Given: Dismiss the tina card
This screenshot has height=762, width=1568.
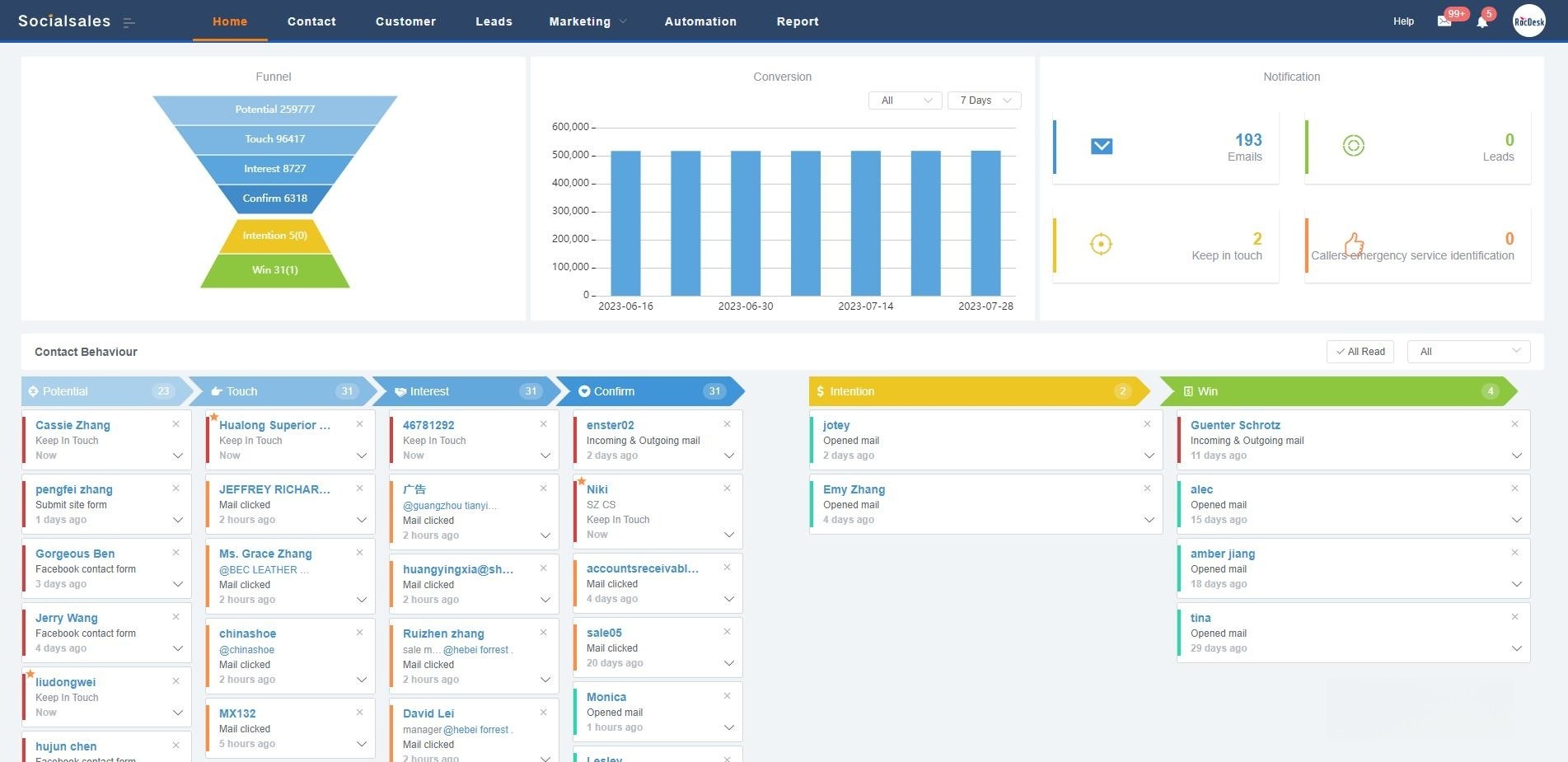Looking at the screenshot, I should point(1514,617).
